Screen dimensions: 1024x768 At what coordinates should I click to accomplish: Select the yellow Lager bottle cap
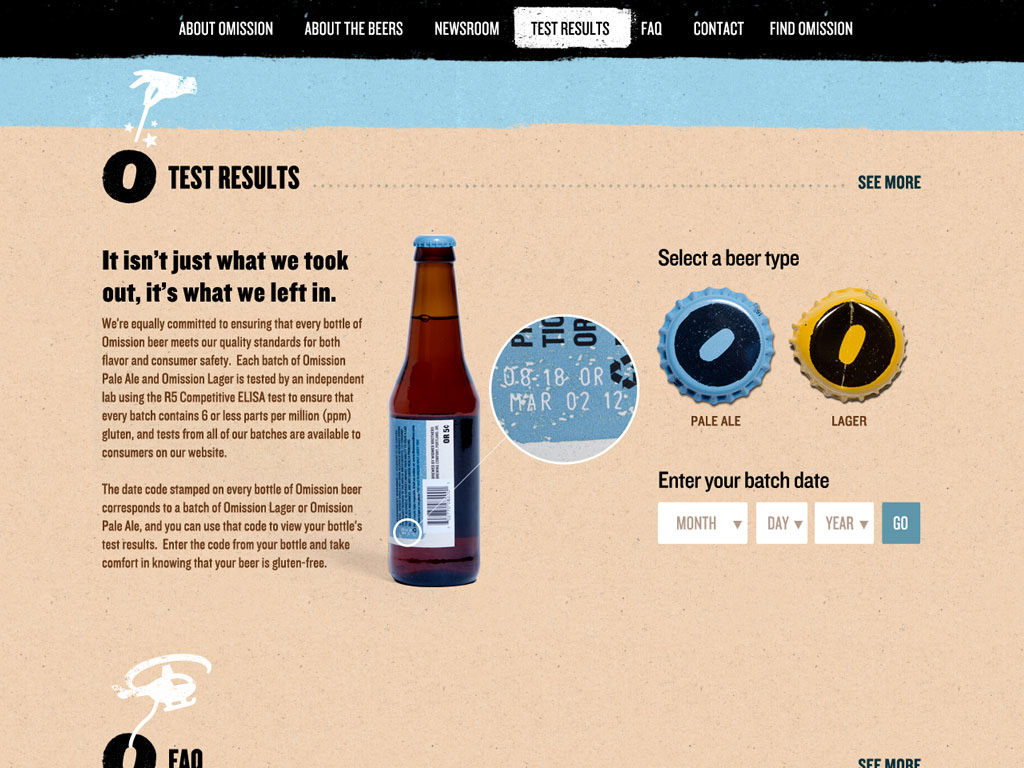click(849, 345)
